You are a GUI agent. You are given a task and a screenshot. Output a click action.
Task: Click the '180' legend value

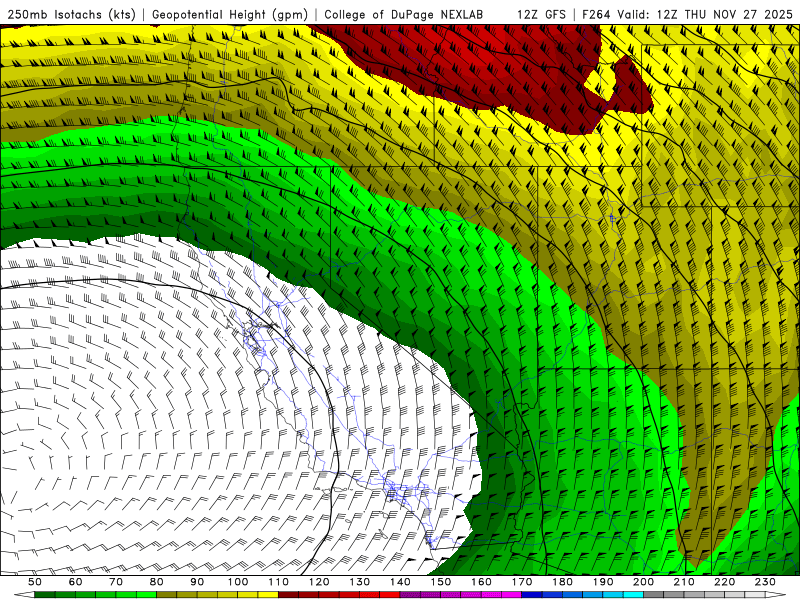pos(562,582)
